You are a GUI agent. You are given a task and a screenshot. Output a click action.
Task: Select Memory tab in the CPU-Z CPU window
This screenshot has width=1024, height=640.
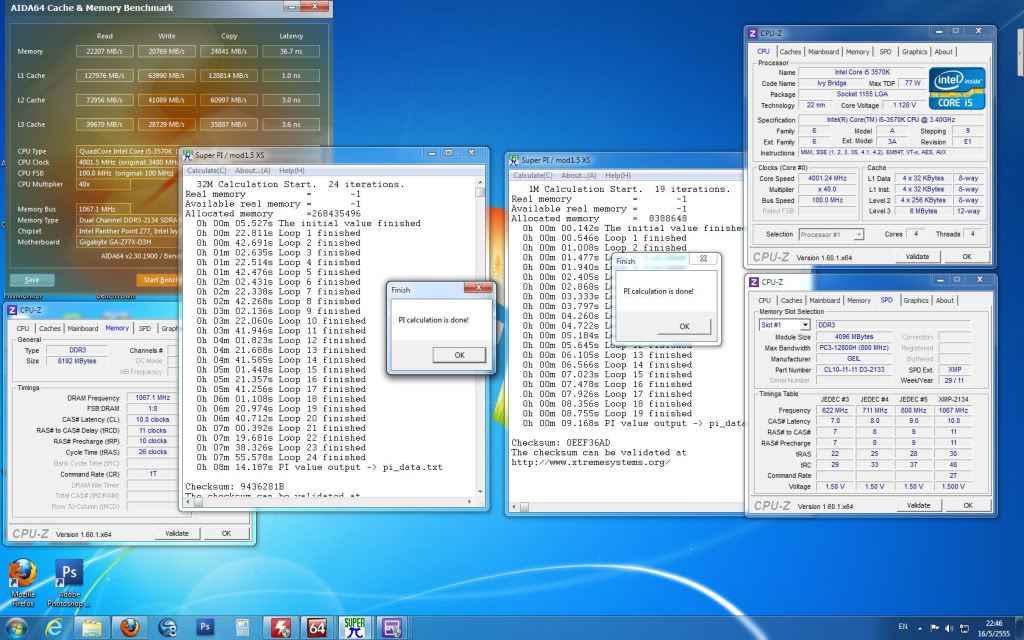857,52
